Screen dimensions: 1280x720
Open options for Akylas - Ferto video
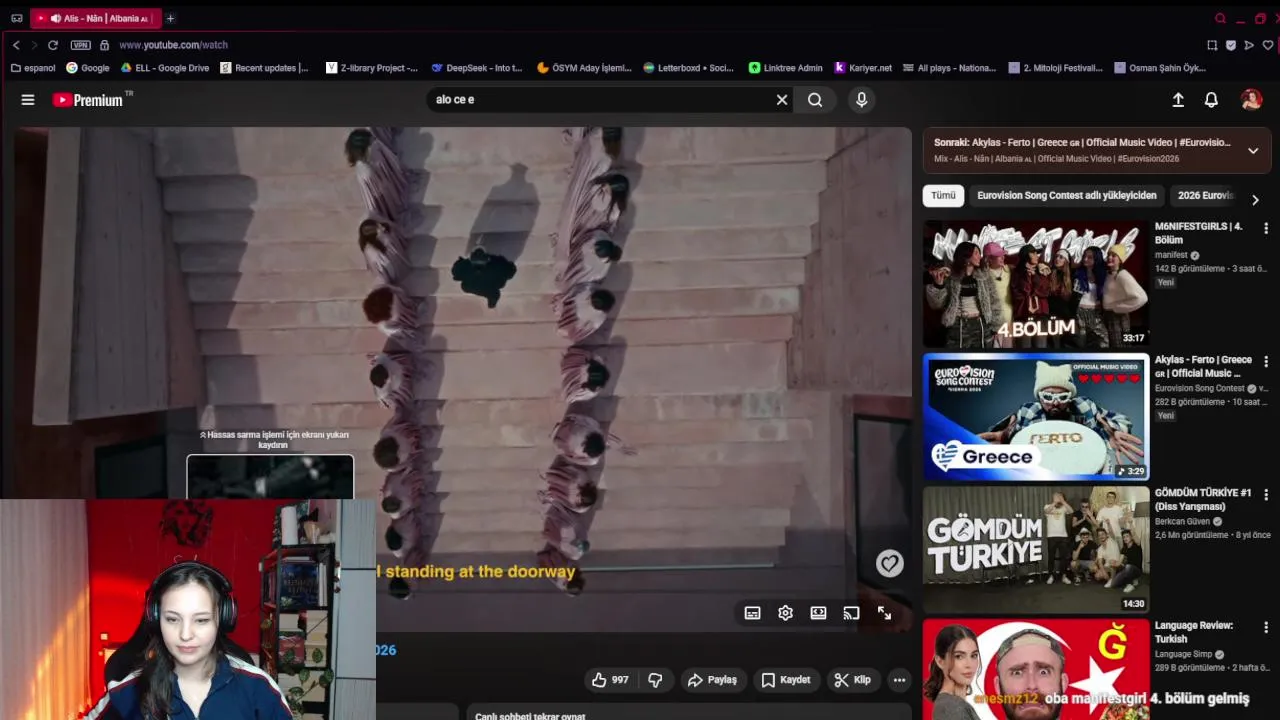coord(1266,362)
